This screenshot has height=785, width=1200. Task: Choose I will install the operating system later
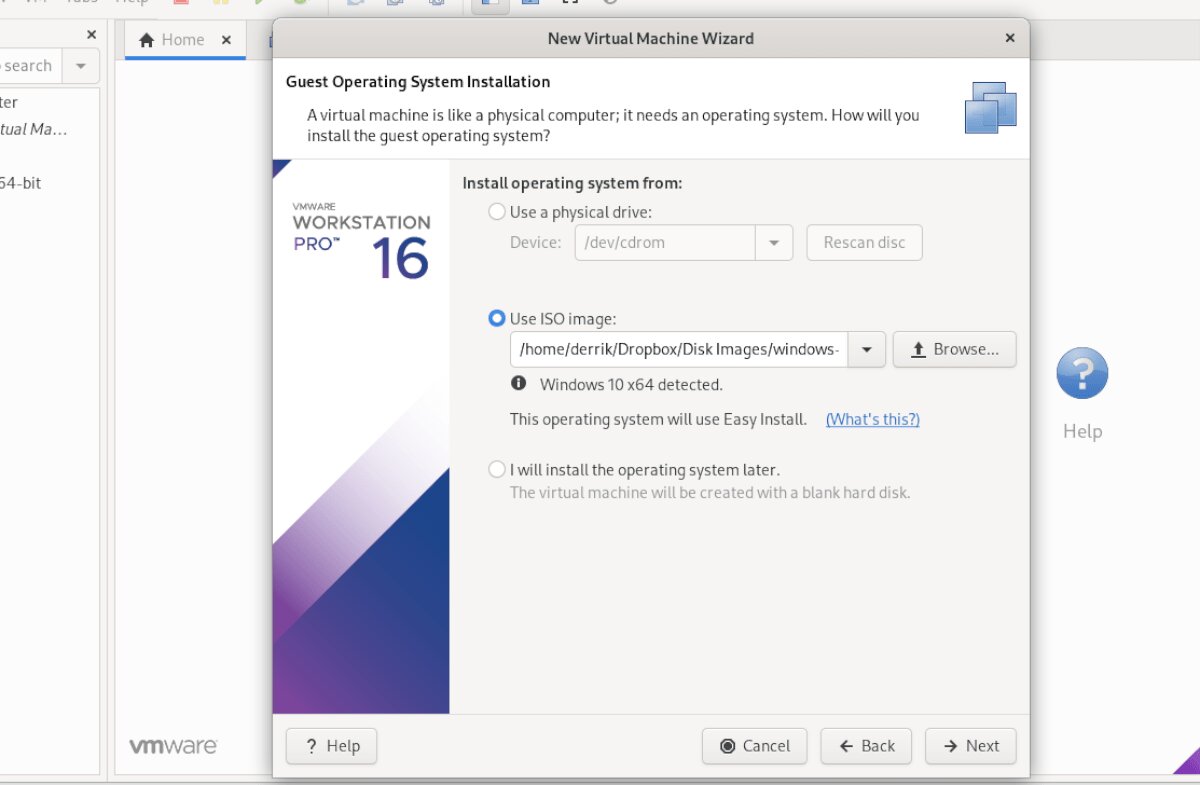[497, 469]
